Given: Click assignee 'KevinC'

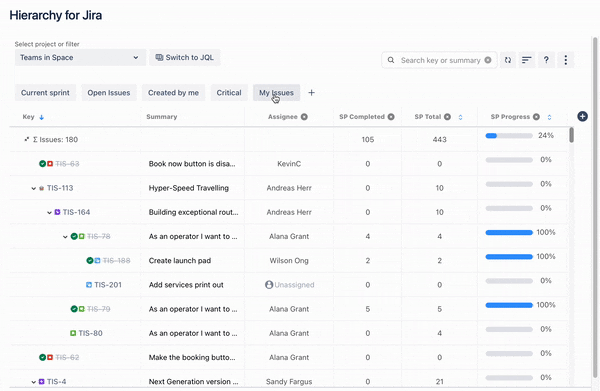Looking at the screenshot, I should 289,164.
